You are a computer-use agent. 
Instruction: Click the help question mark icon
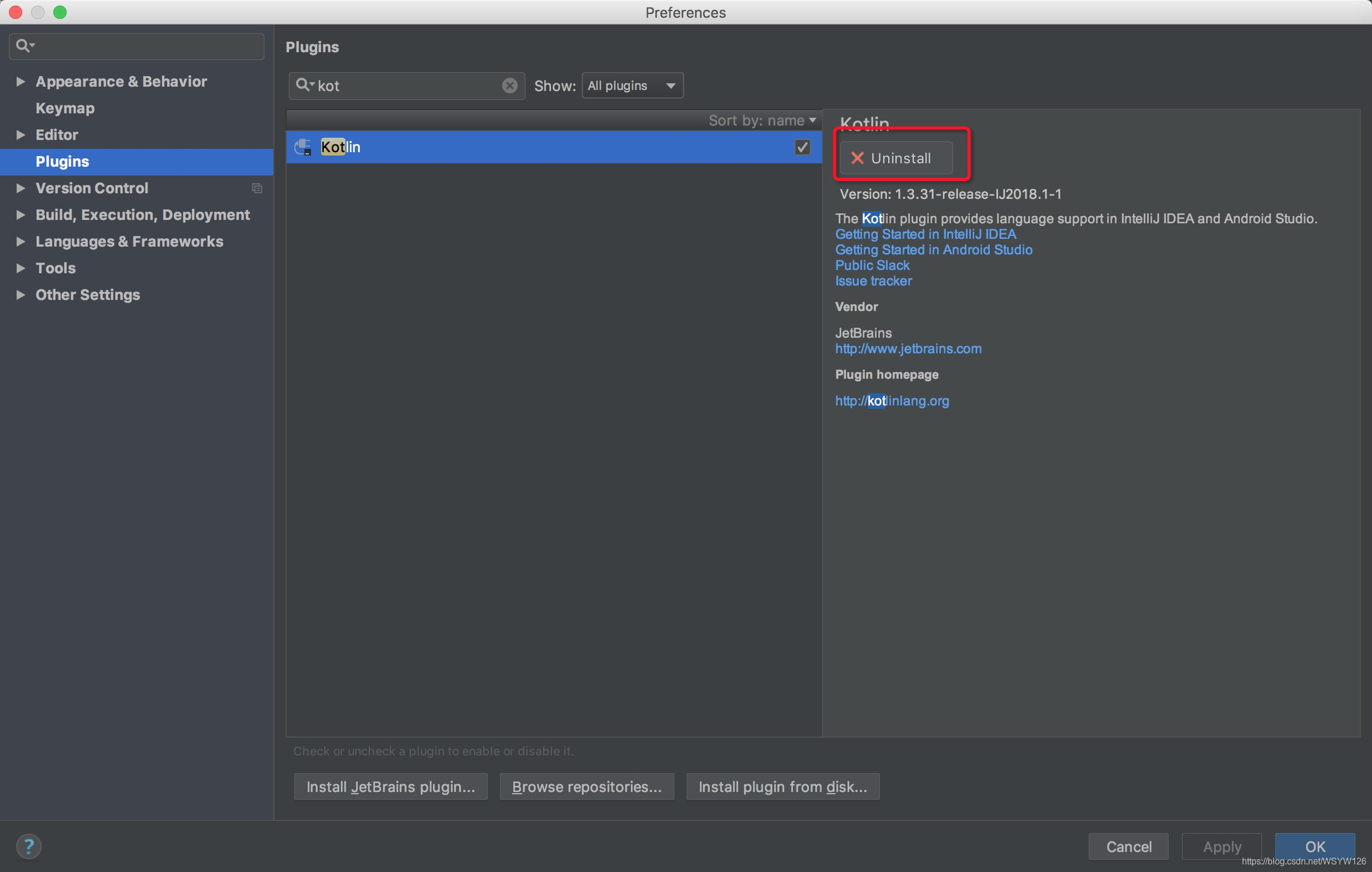pyautogui.click(x=28, y=846)
